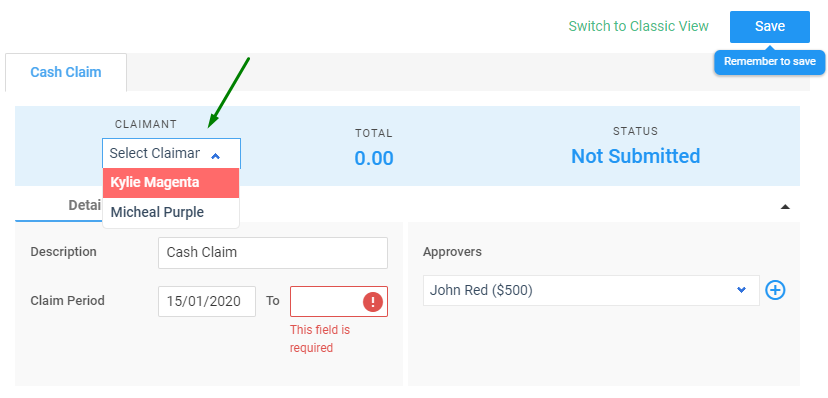
Task: Click the This field is required message
Action: pos(320,339)
